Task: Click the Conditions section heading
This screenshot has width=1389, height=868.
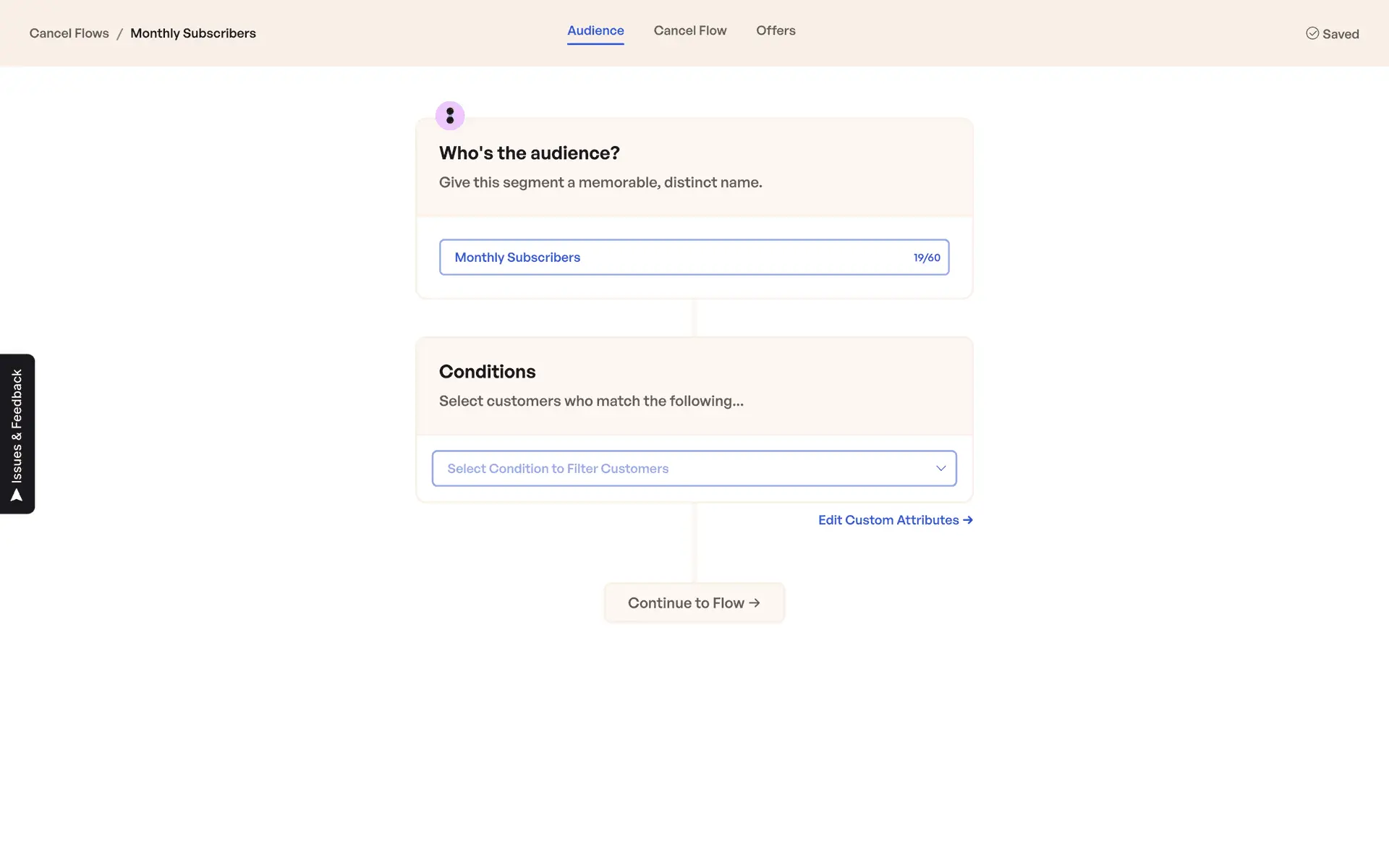Action: (487, 372)
